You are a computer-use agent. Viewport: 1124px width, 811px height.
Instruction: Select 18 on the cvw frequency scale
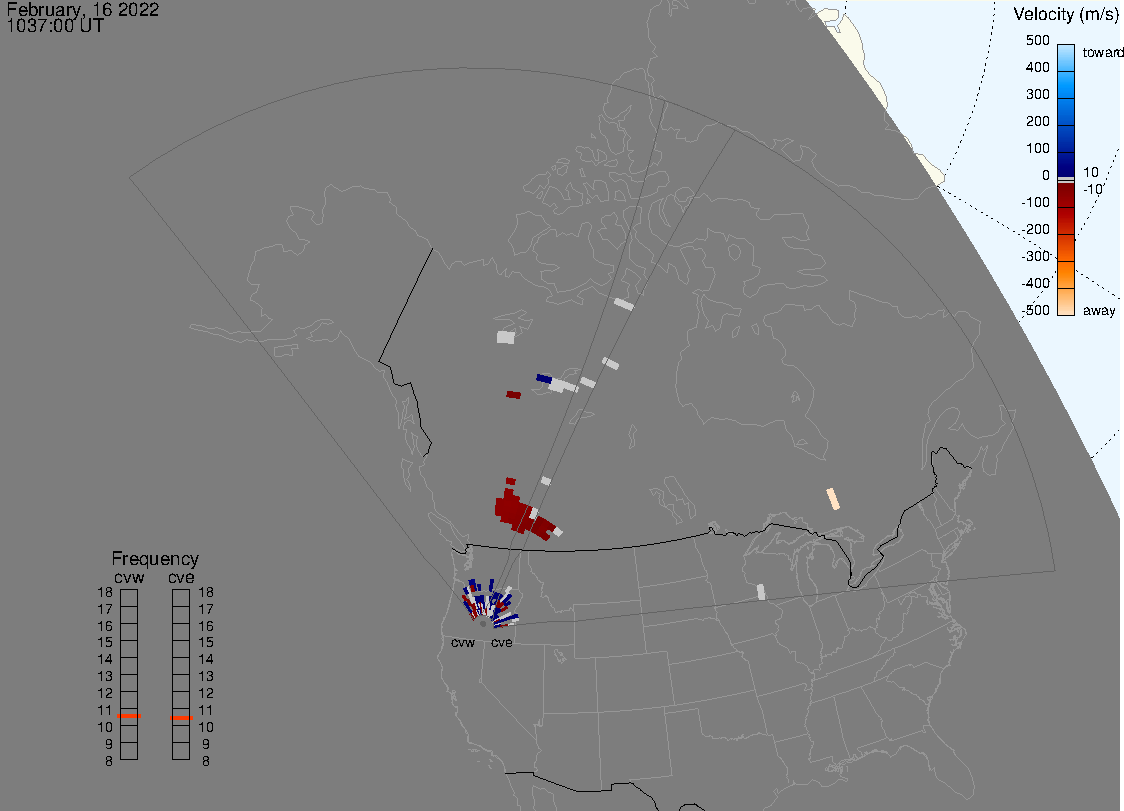pos(105,592)
